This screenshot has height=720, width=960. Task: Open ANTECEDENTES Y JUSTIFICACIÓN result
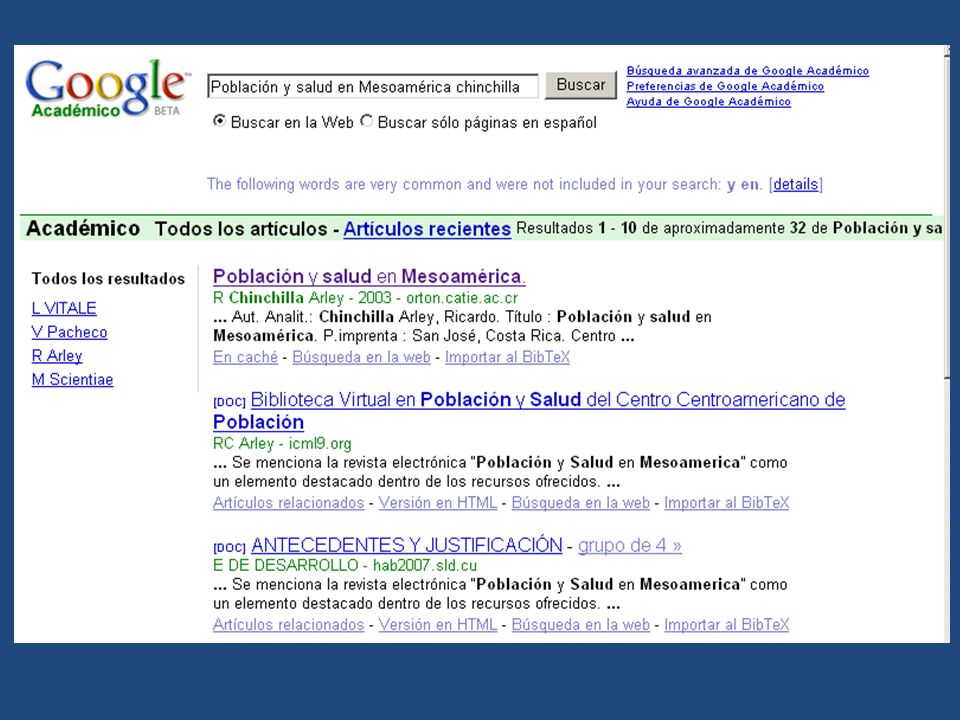coord(407,544)
